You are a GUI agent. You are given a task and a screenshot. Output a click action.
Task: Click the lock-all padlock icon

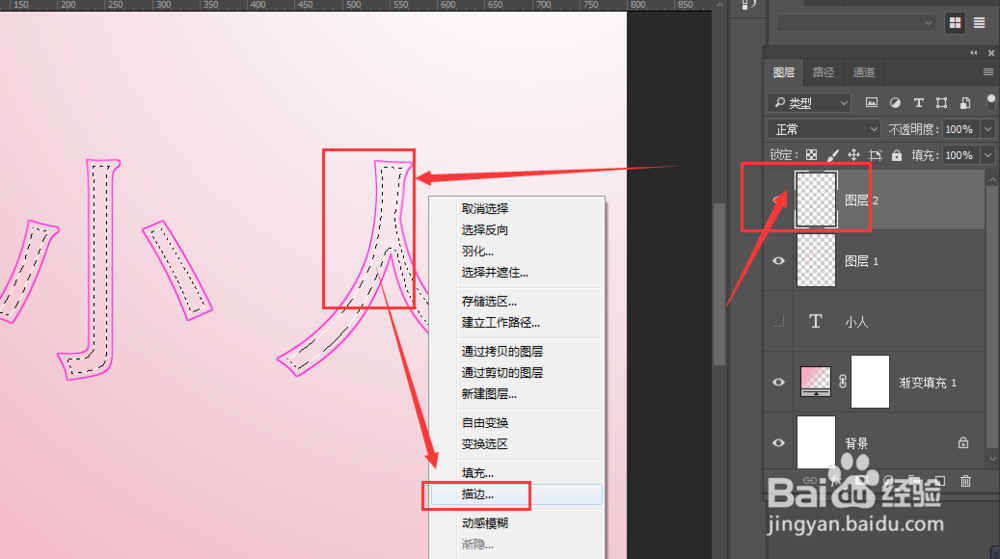[897, 155]
